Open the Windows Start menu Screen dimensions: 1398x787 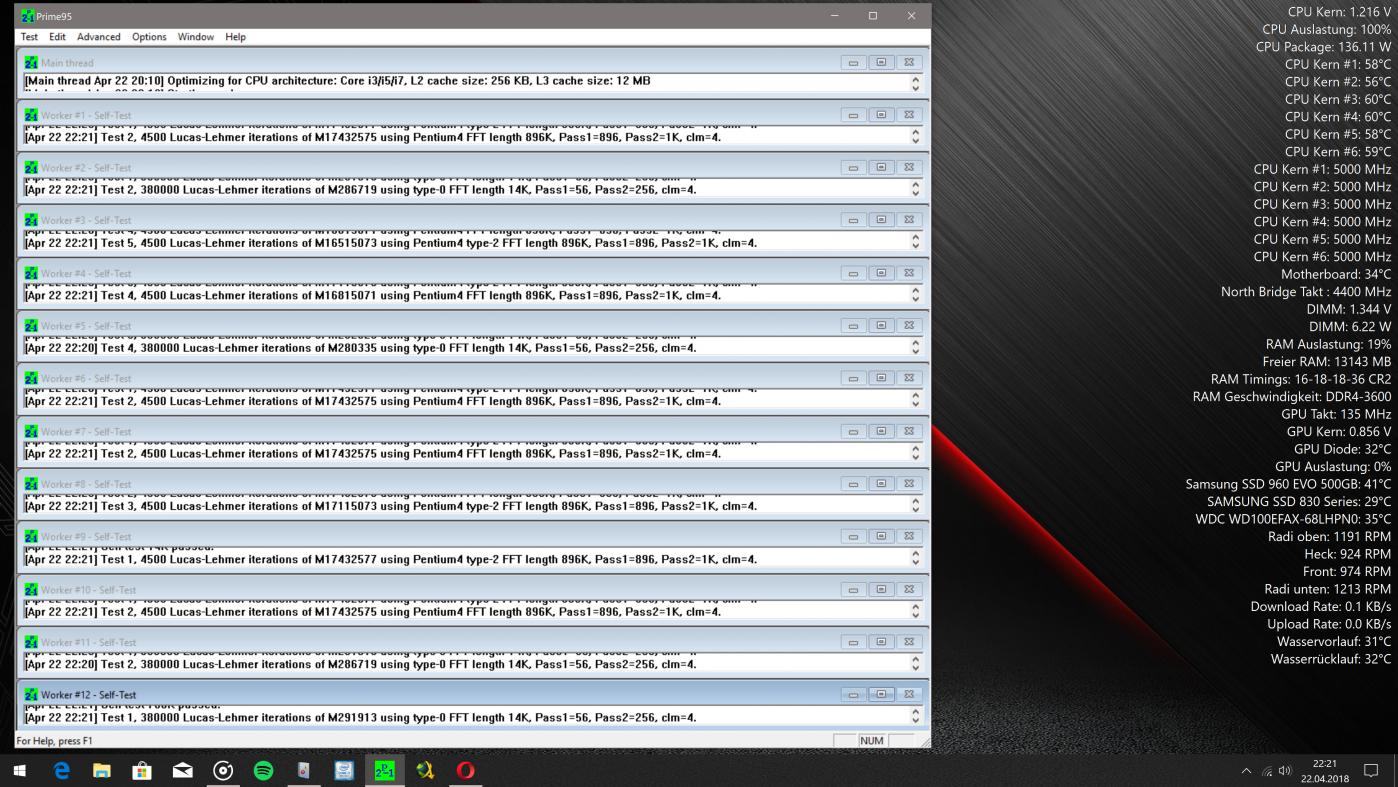[20, 770]
